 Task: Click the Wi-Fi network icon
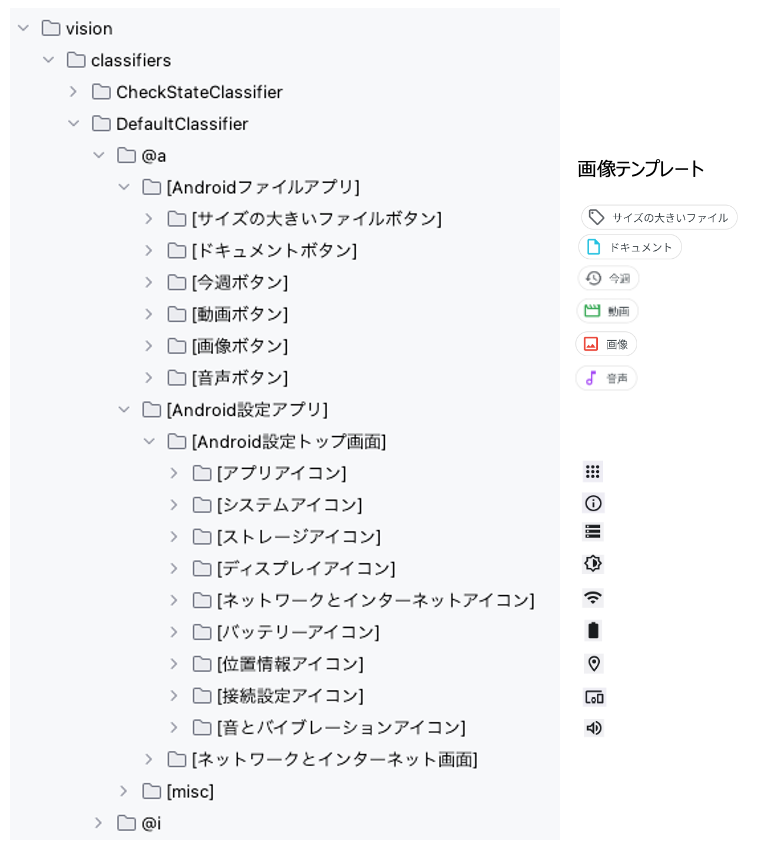point(593,598)
